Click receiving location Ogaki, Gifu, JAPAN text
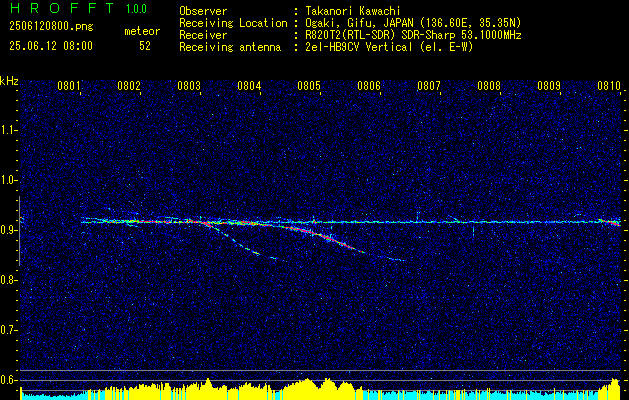 tap(413, 23)
